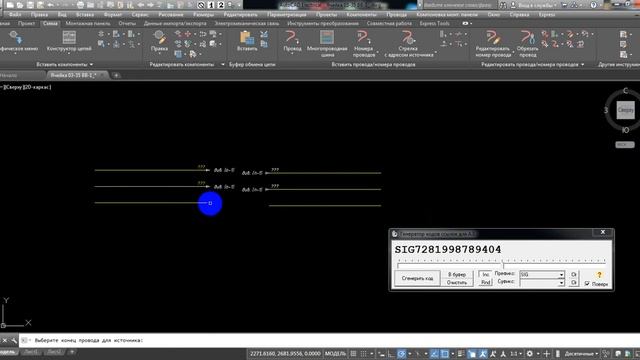
Task: Click the print icon in quick access toolbar
Action: pos(80,5)
